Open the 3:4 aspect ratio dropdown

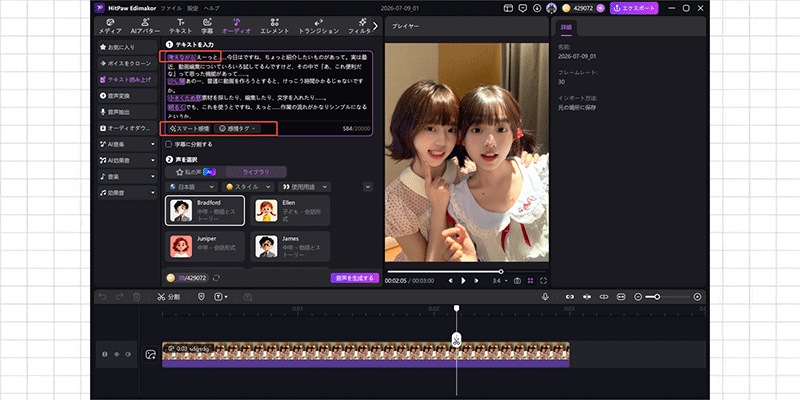point(500,281)
